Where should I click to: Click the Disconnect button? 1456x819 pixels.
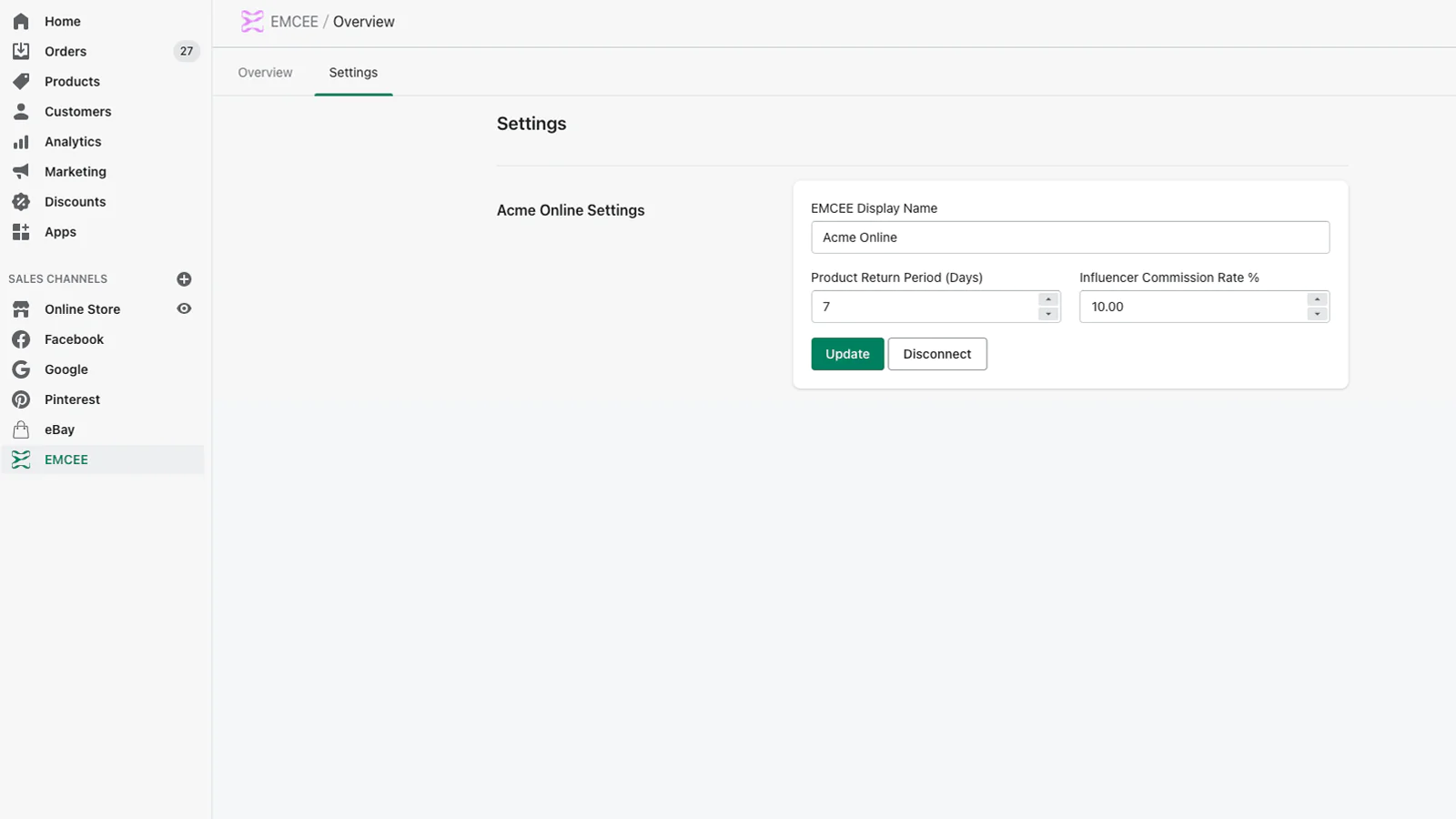pos(937,354)
